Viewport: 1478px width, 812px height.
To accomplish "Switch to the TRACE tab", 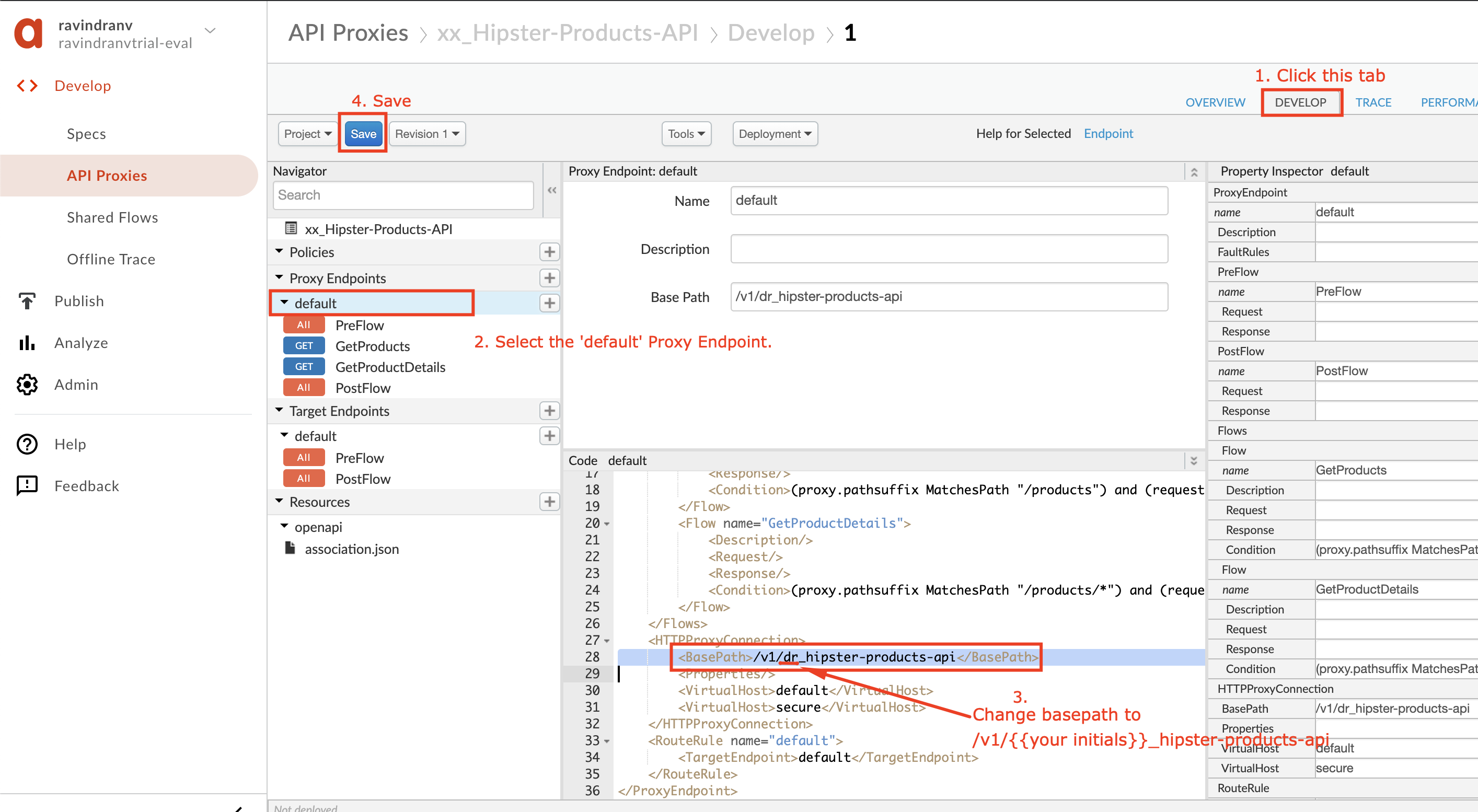I will click(1373, 102).
